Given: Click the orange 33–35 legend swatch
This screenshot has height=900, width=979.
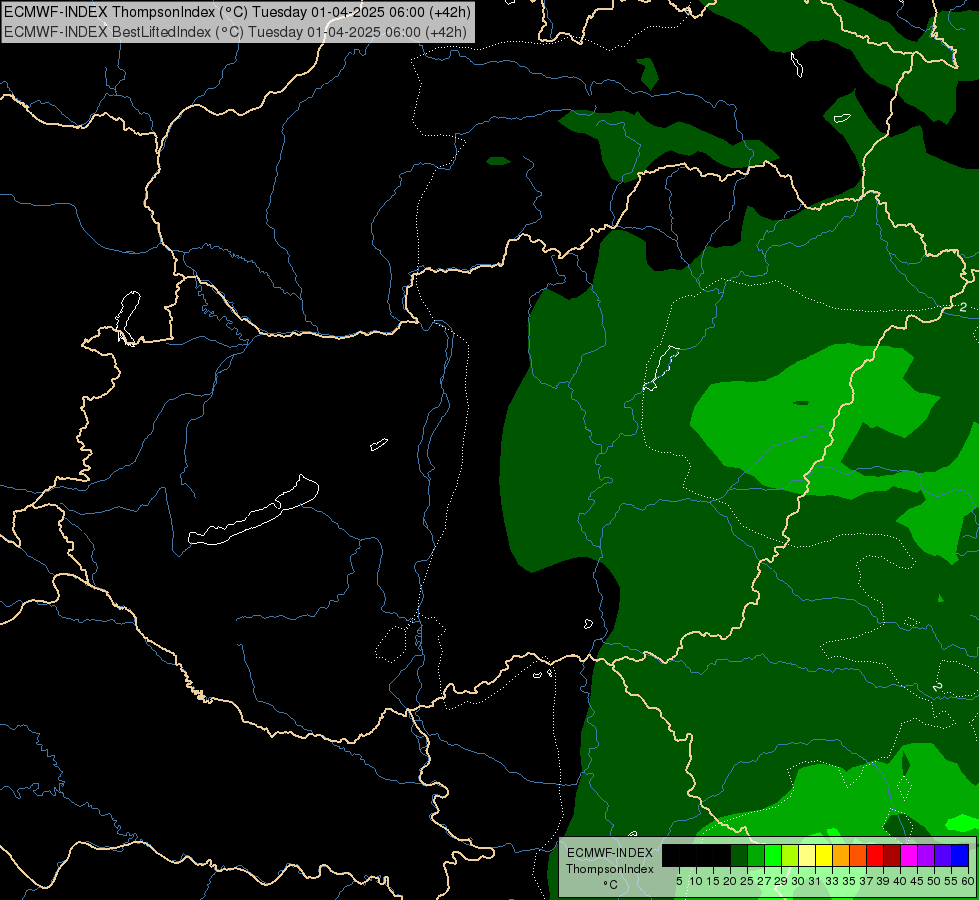Looking at the screenshot, I should coord(841,855).
